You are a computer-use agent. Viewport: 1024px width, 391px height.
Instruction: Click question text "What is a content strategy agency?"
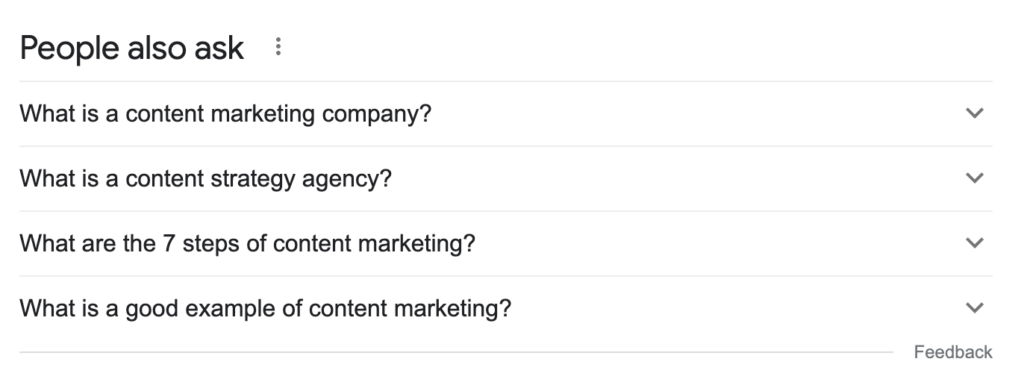coord(205,178)
